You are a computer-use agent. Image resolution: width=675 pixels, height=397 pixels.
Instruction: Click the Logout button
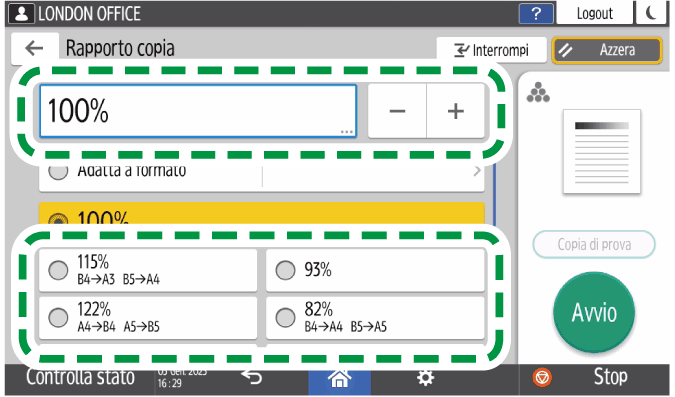click(x=594, y=13)
